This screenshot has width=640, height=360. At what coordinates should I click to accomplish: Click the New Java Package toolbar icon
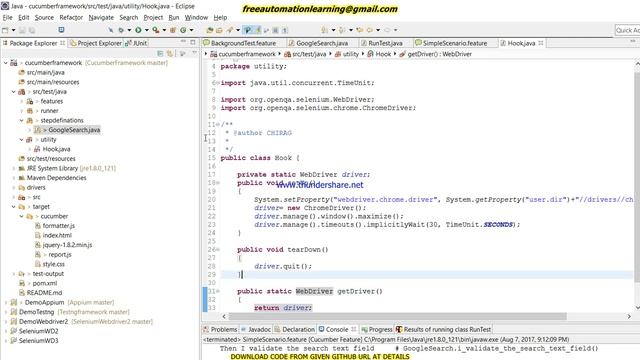173,30
